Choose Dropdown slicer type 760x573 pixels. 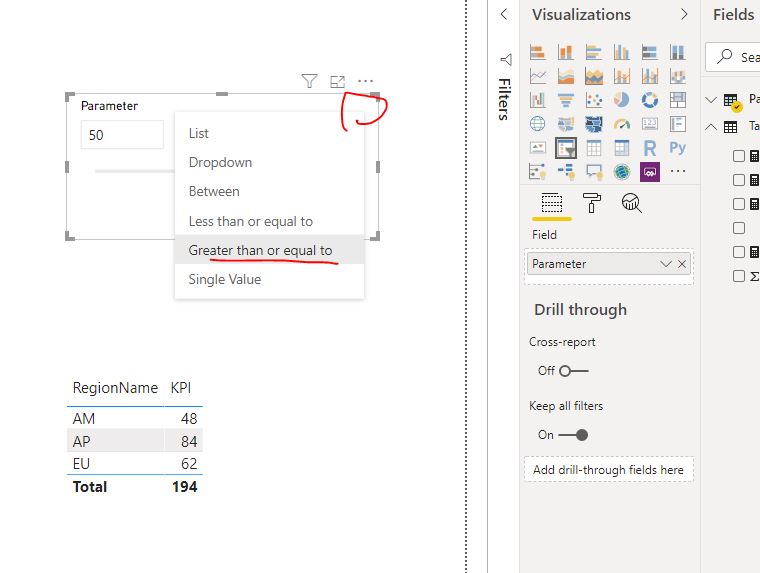tap(269, 162)
